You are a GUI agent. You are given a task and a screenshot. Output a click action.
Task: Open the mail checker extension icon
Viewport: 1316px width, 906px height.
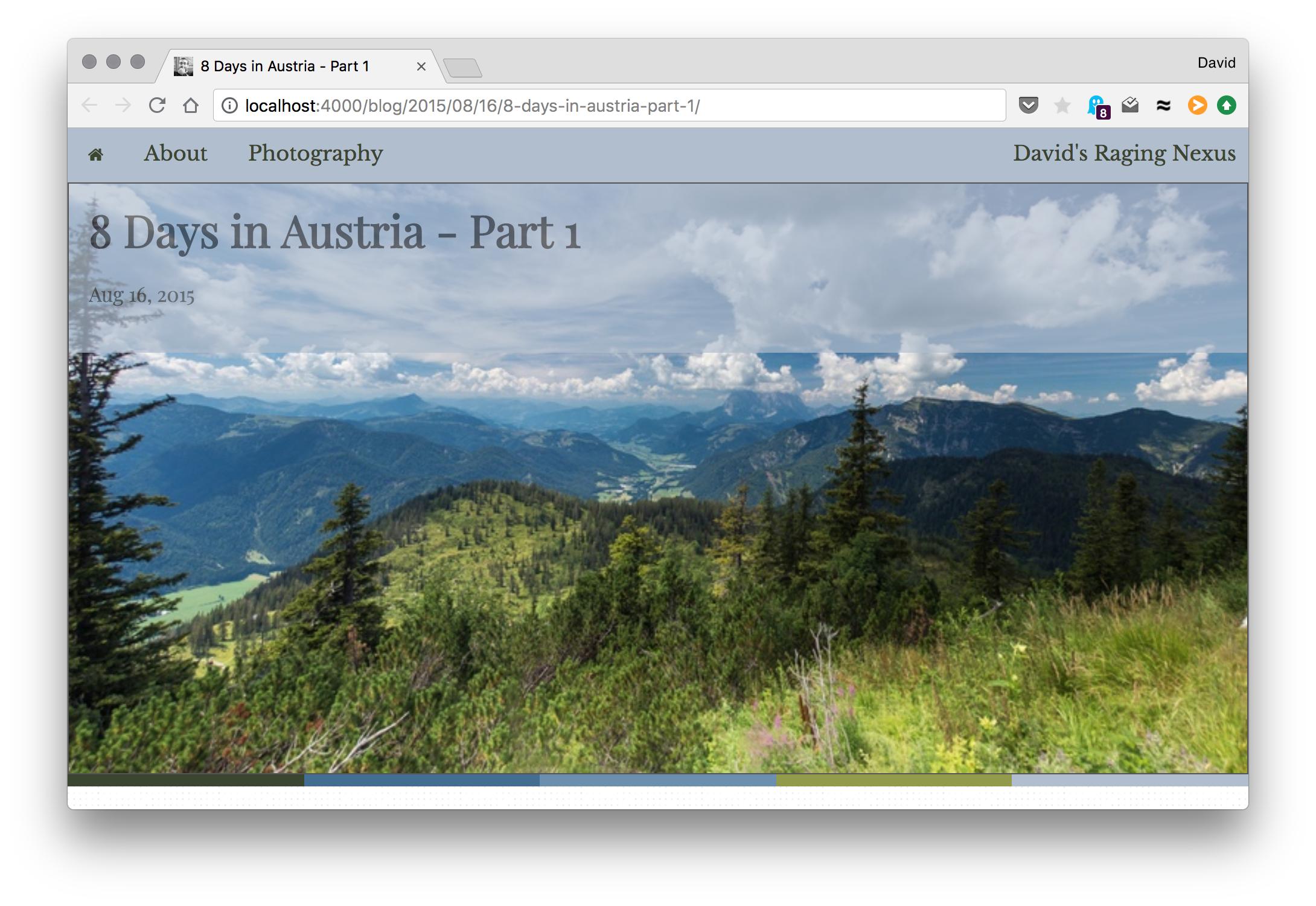pos(1130,105)
